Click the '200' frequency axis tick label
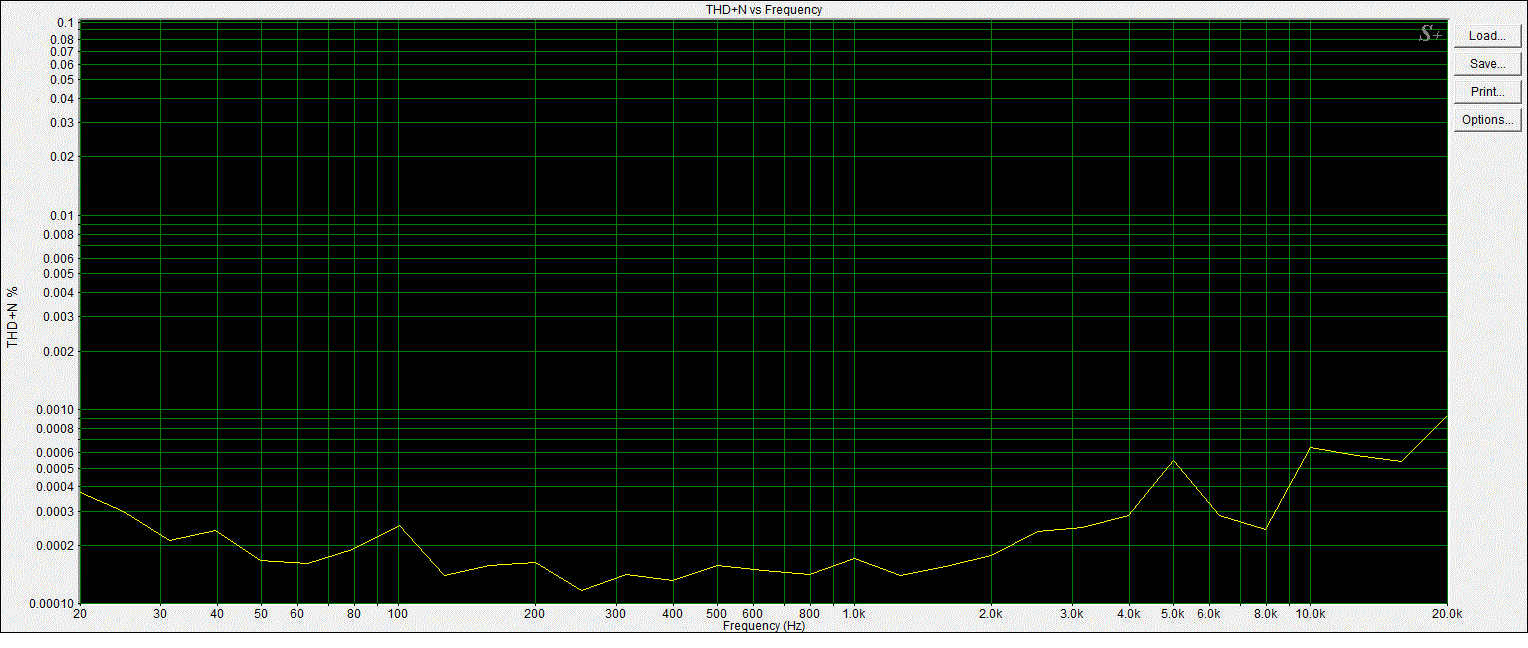This screenshot has width=1528, height=648. (535, 614)
